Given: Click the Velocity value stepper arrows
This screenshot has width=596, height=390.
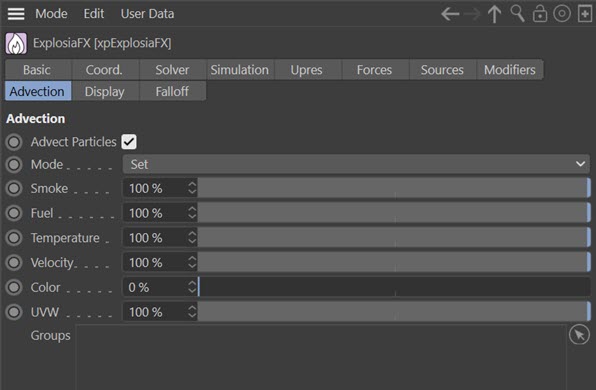Looking at the screenshot, I should click(192, 262).
